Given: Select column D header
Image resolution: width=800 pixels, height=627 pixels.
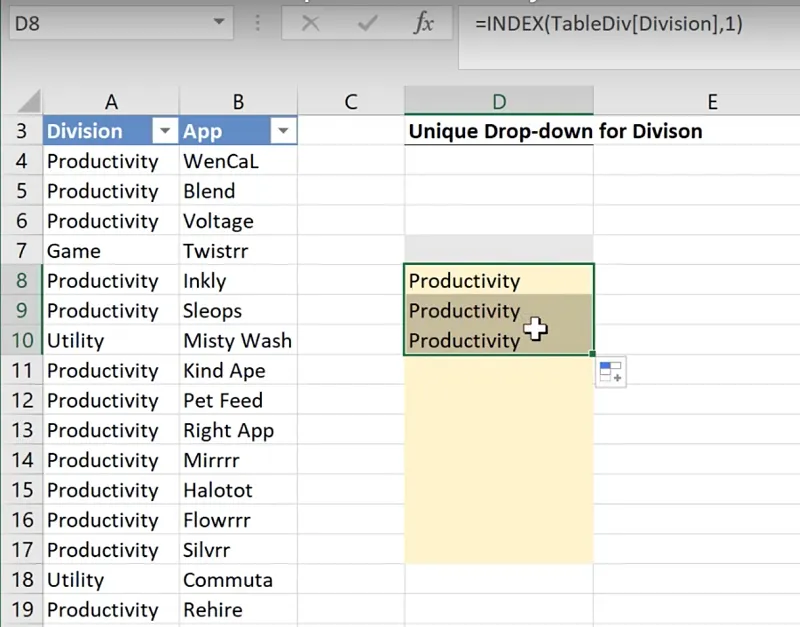Looking at the screenshot, I should point(498,101).
